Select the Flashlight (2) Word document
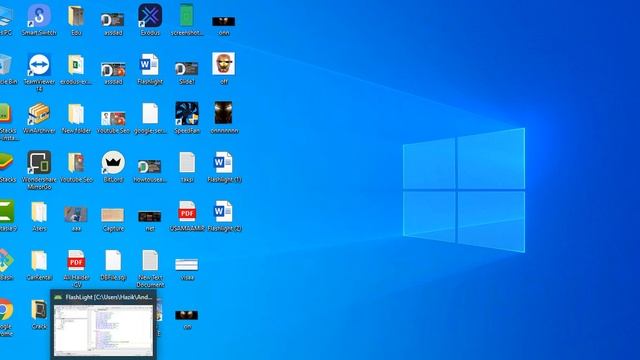The image size is (640, 360). (x=223, y=211)
